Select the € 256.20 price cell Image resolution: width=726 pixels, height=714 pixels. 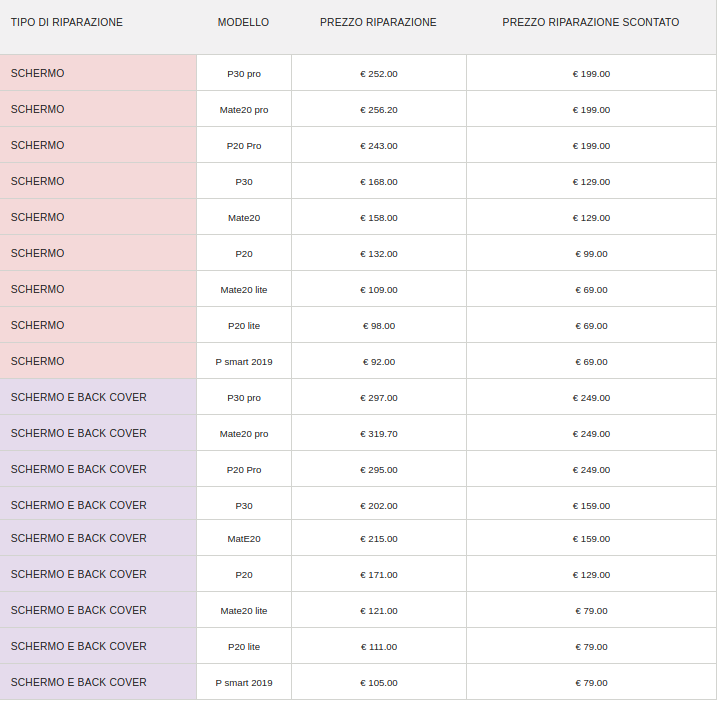(x=379, y=110)
